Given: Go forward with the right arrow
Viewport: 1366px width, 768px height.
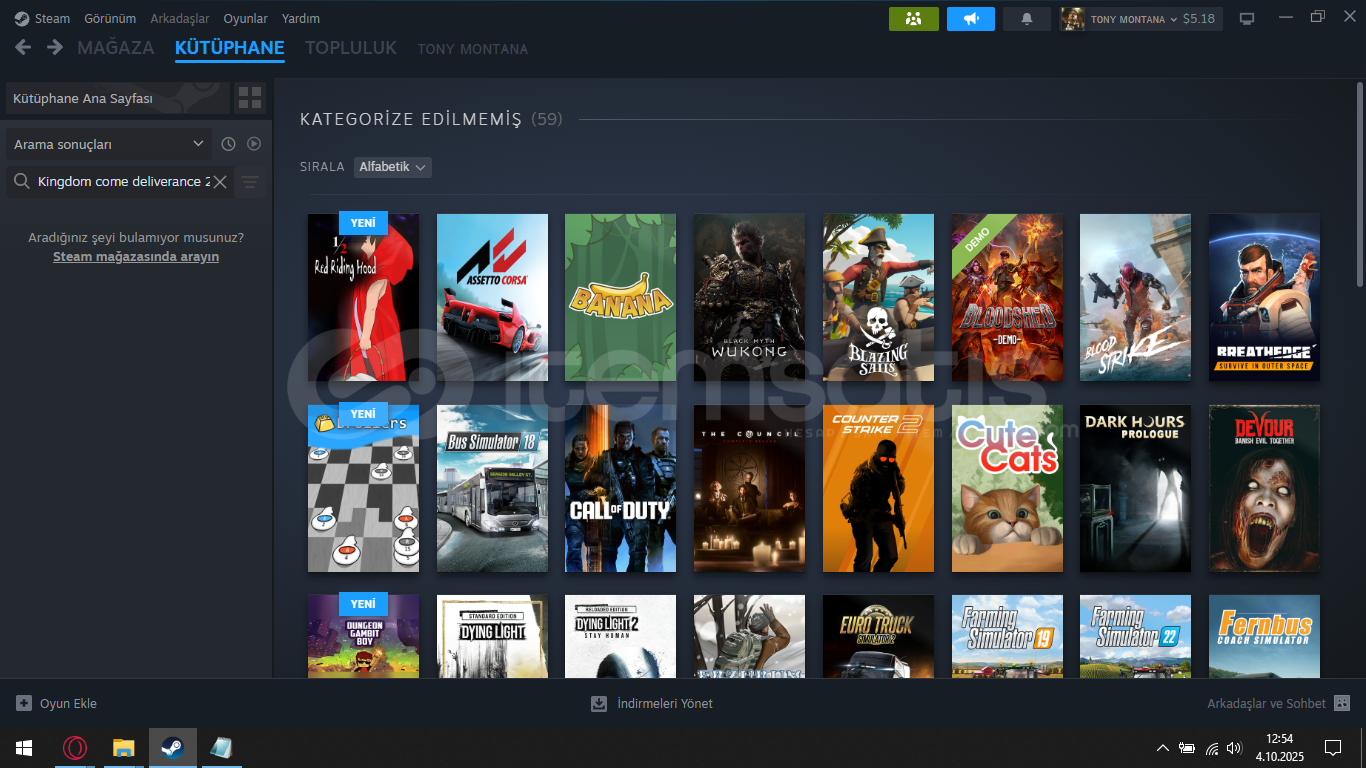Looking at the screenshot, I should pos(55,47).
